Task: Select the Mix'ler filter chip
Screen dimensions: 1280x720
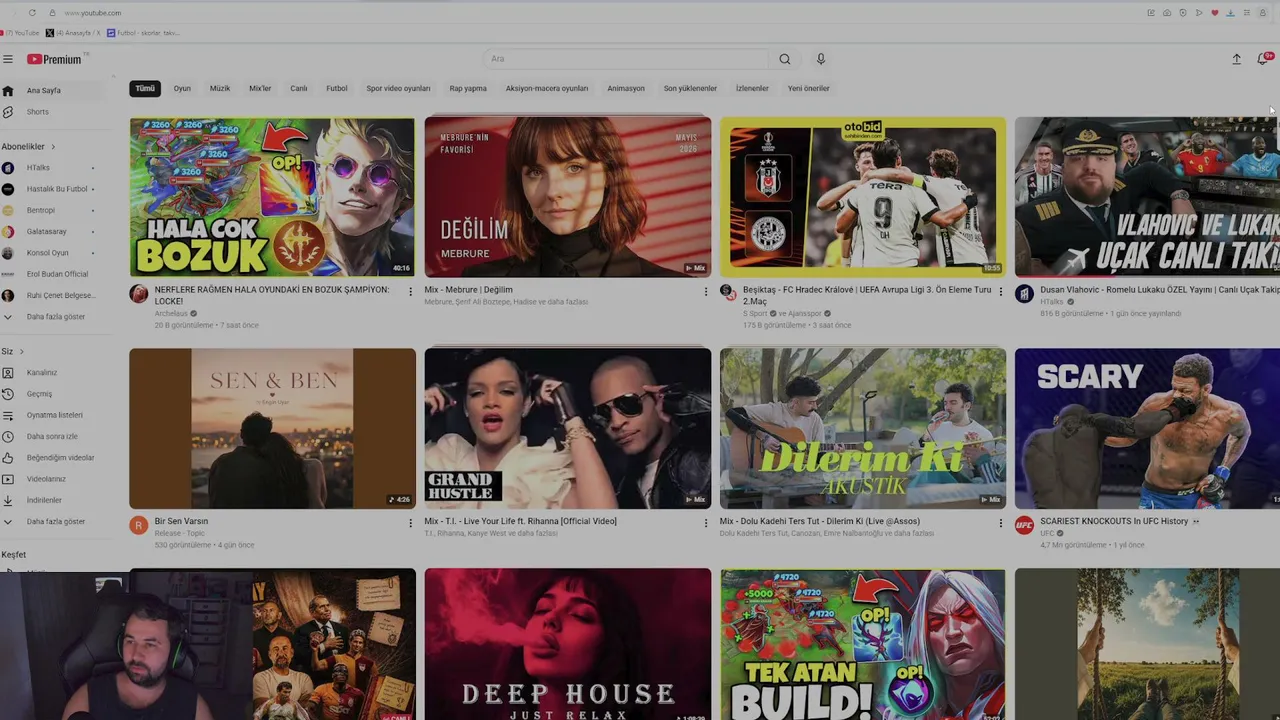Action: [x=260, y=89]
